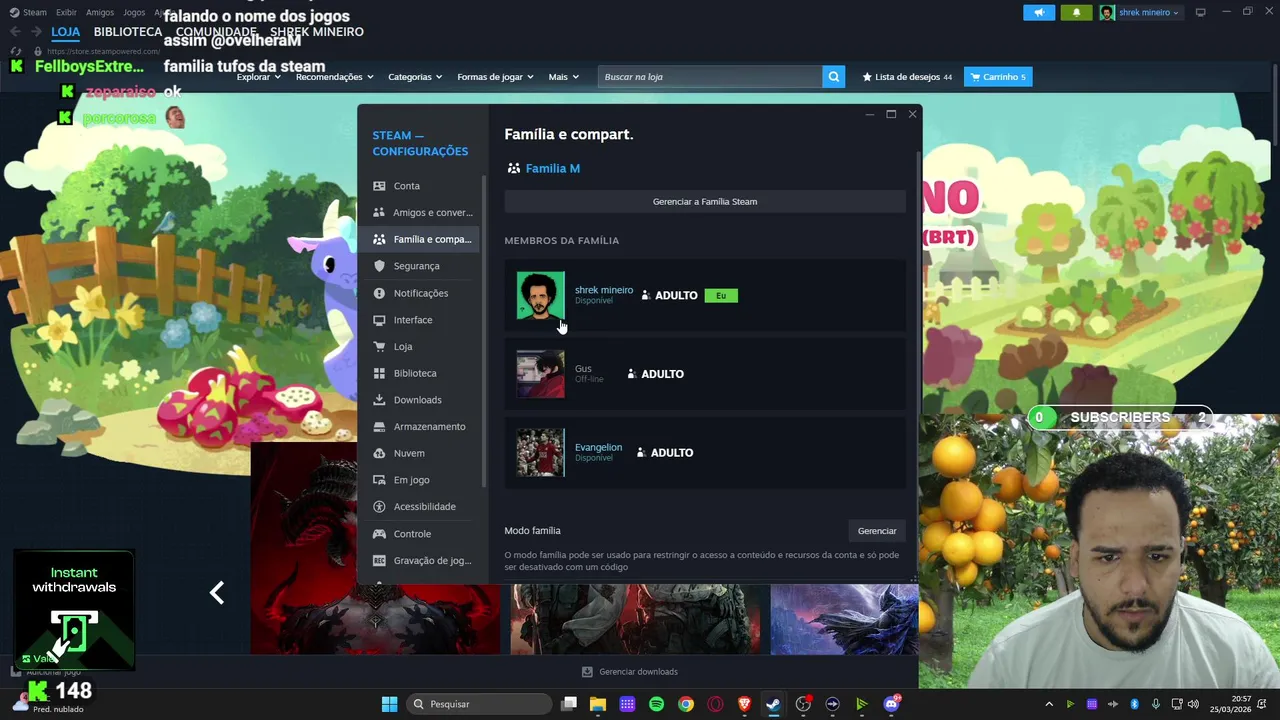Select Controle gamepad settings
Viewport: 1280px width, 720px height.
point(420,534)
